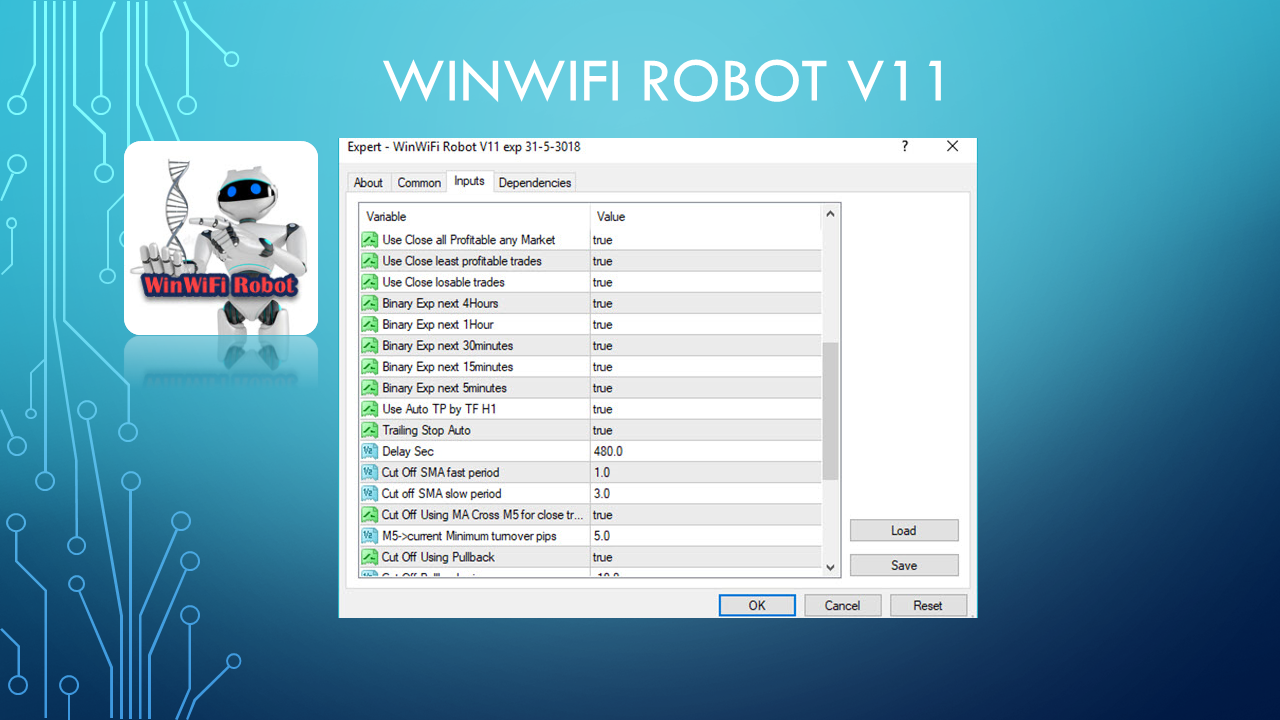Click the Cancel button
The width and height of the screenshot is (1280, 720).
coord(842,605)
